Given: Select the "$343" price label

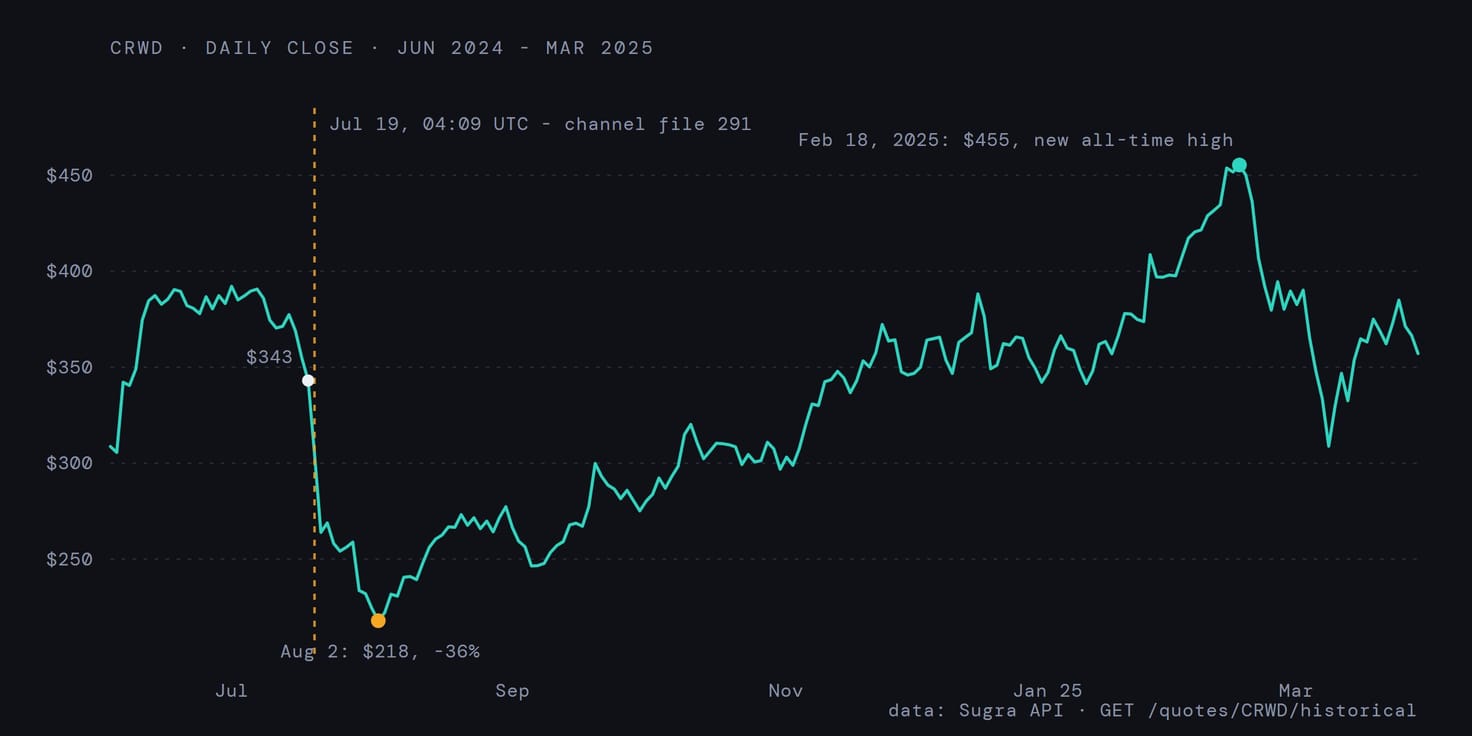Looking at the screenshot, I should tap(269, 357).
